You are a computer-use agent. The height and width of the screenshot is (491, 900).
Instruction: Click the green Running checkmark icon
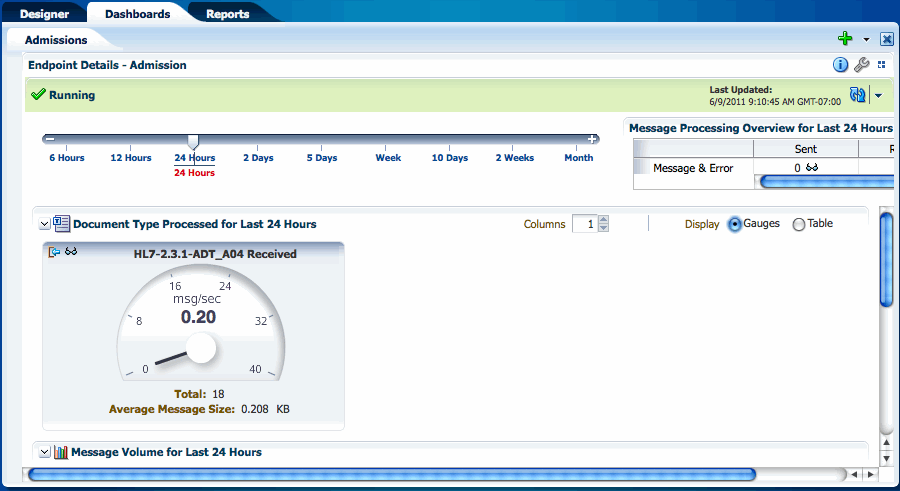tap(38, 94)
